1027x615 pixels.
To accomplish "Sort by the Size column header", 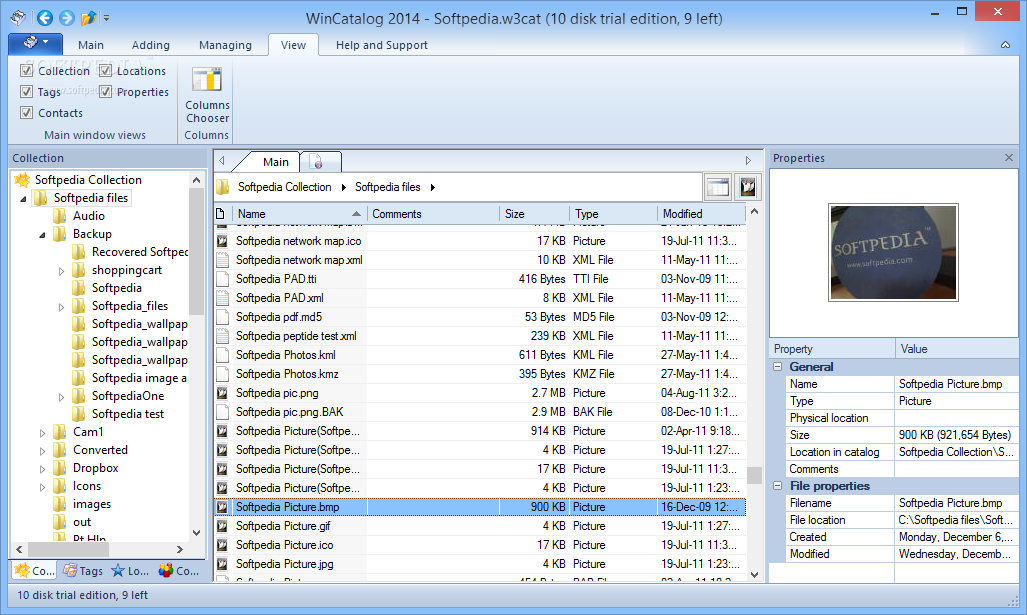I will click(534, 214).
